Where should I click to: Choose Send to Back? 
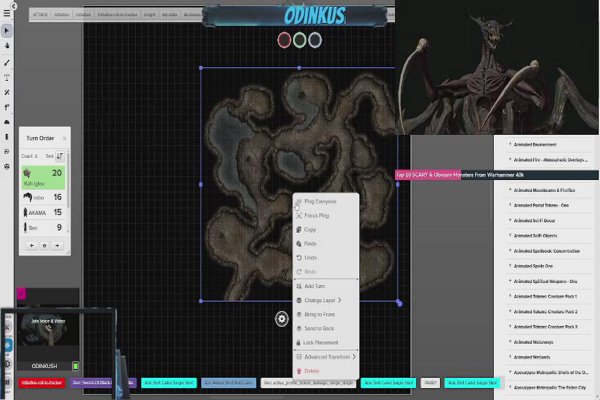(326, 328)
